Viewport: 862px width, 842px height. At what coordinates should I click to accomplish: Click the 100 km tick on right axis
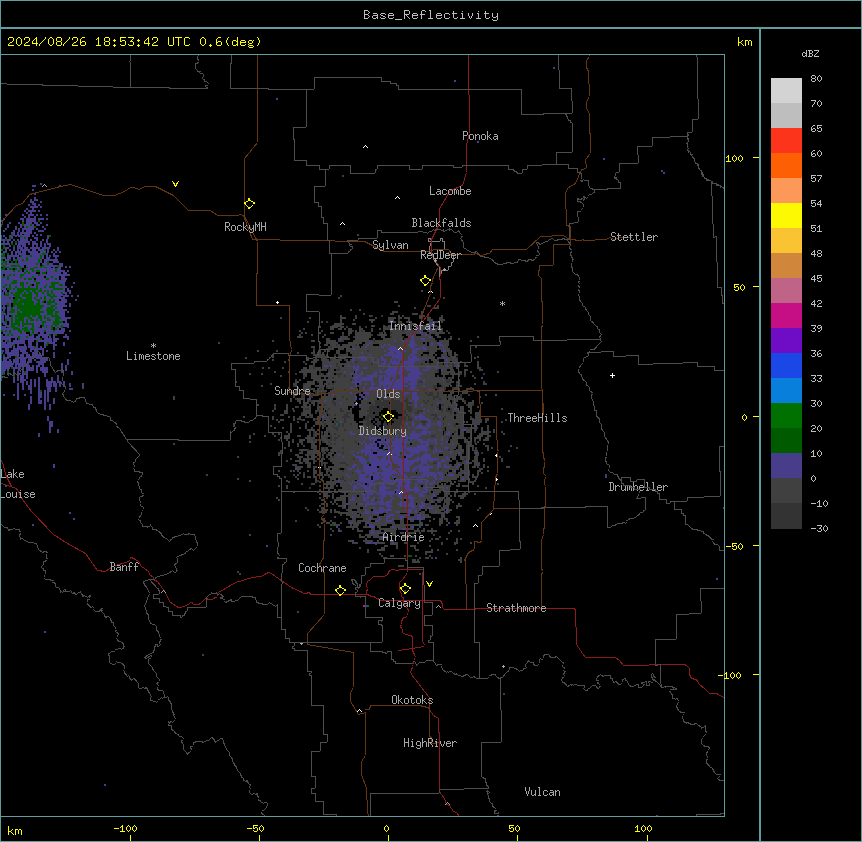(x=756, y=158)
